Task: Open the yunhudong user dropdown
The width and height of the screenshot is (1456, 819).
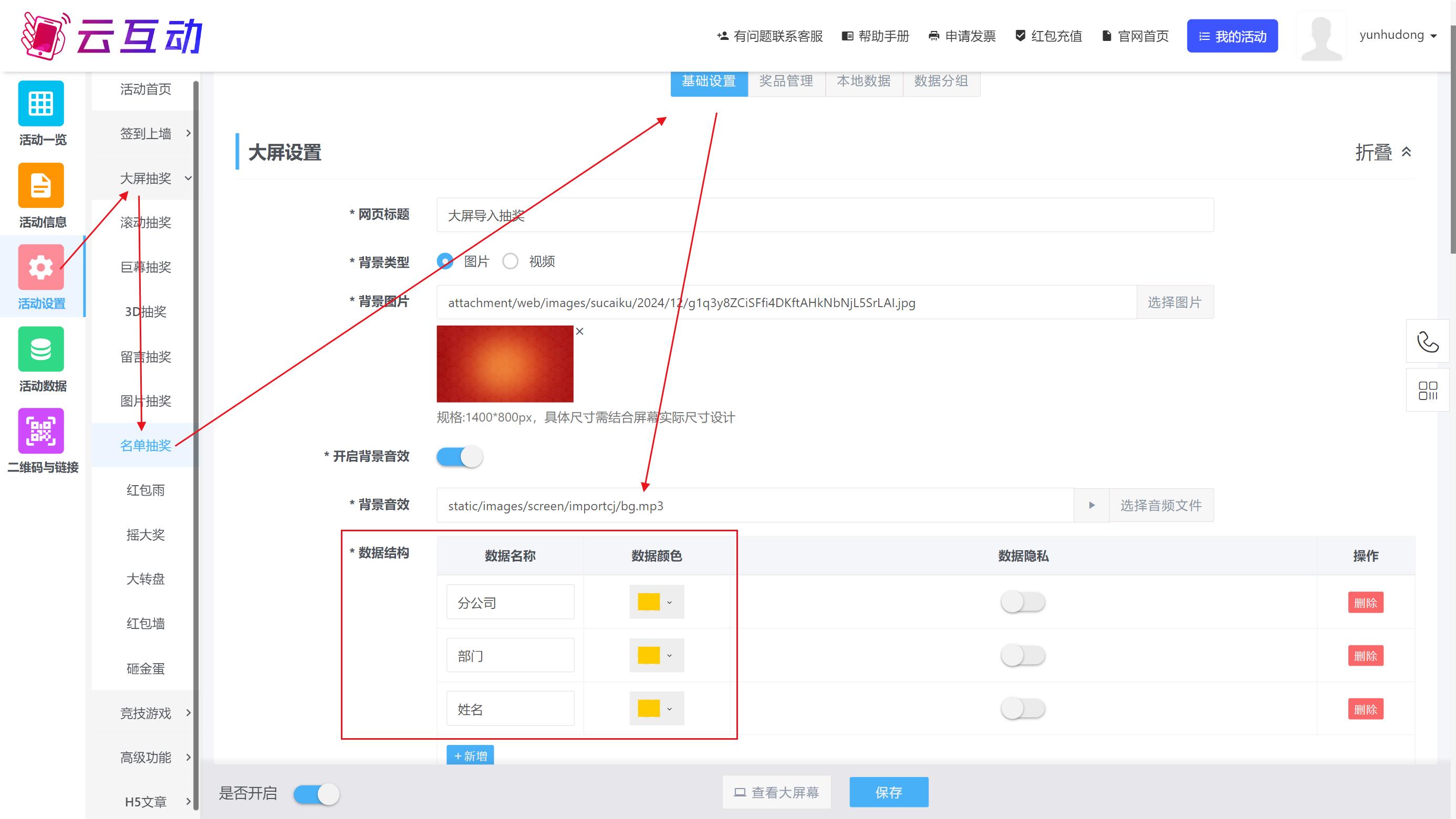Action: (x=1397, y=35)
